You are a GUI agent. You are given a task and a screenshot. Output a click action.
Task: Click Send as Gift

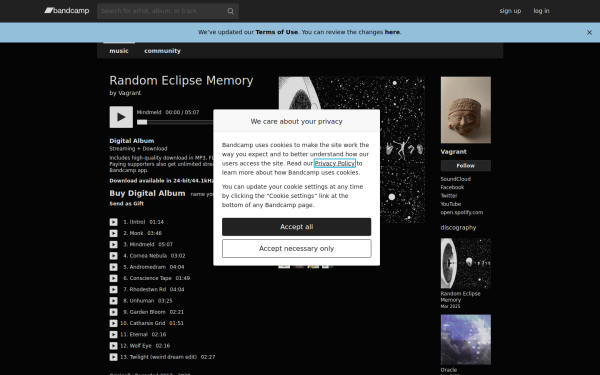[127, 204]
